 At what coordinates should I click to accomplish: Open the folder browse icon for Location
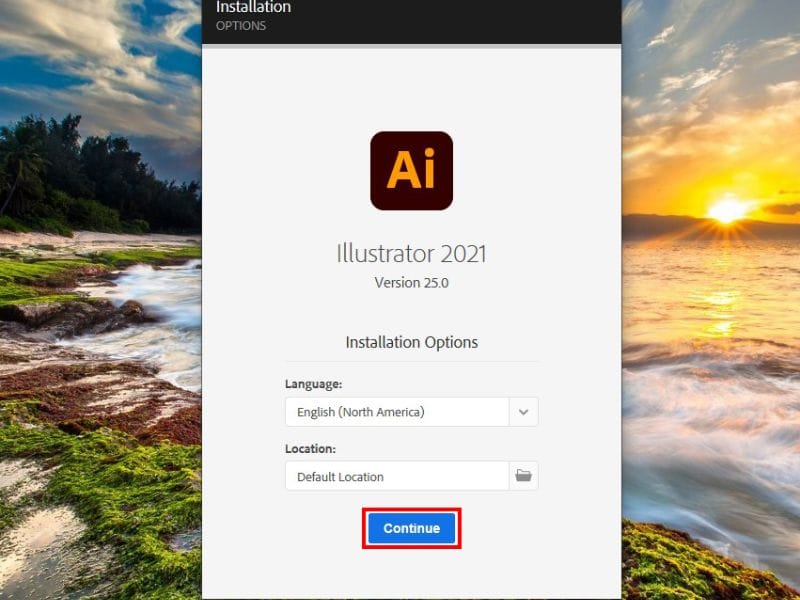[523, 476]
